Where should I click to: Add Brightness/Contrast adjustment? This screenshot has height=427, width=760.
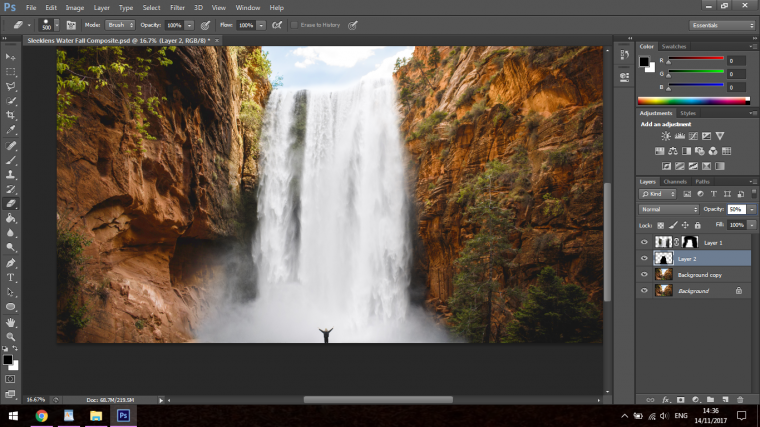pyautogui.click(x=666, y=136)
